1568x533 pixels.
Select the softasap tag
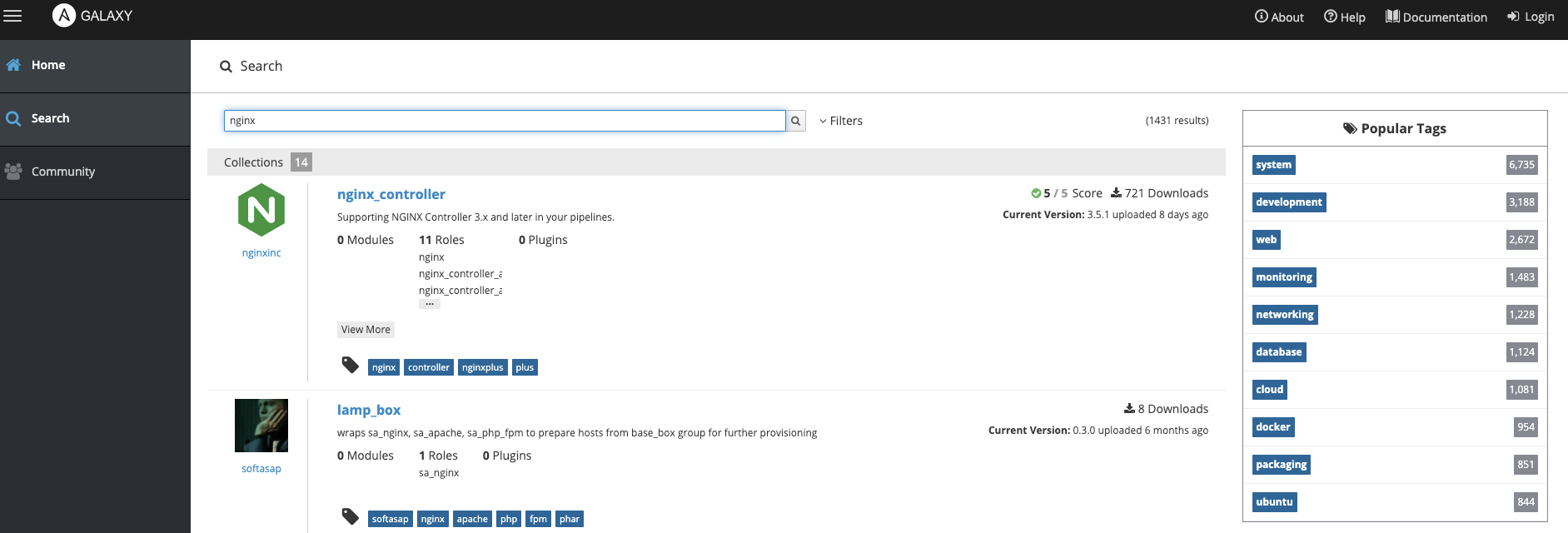click(x=391, y=519)
